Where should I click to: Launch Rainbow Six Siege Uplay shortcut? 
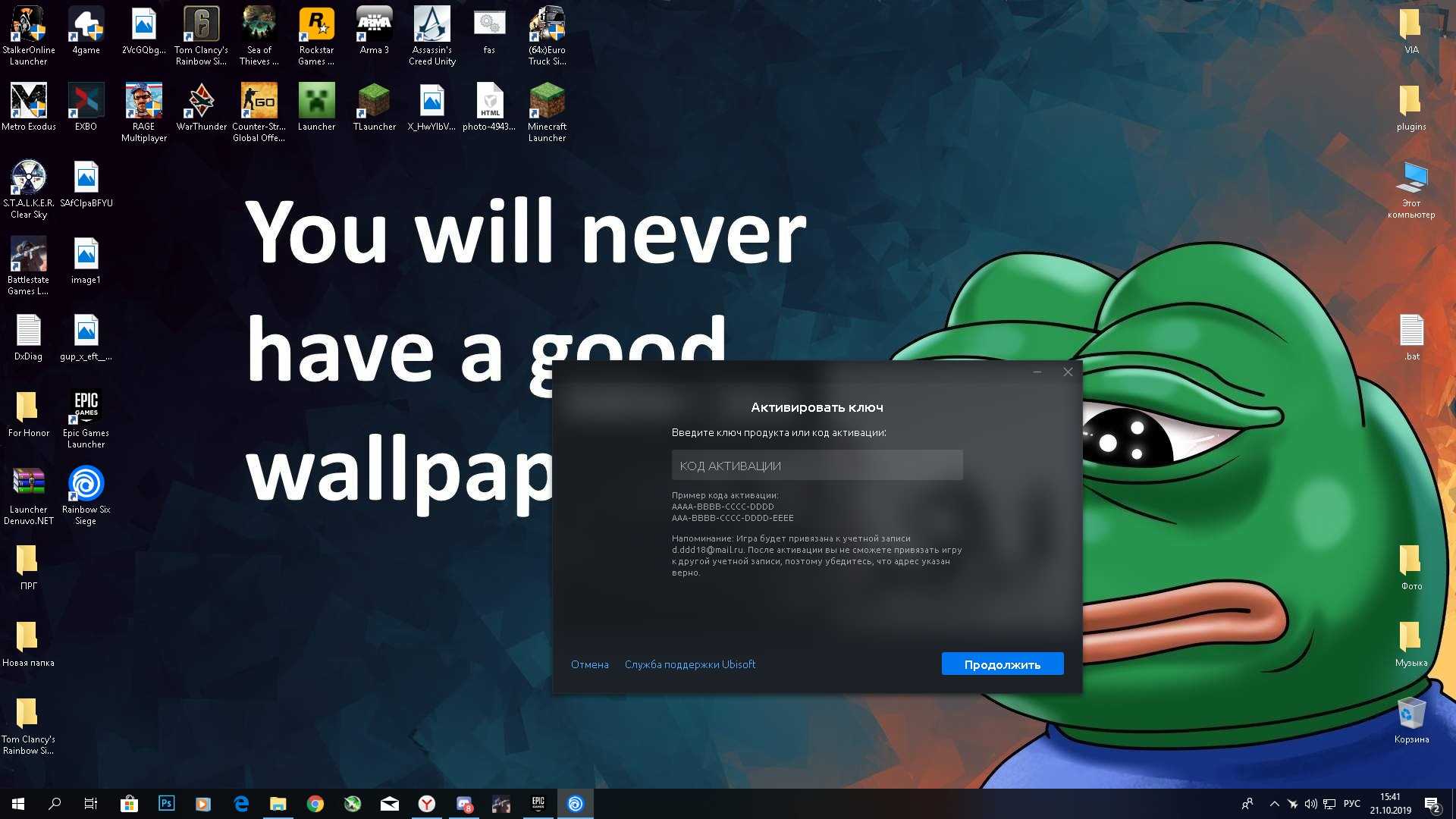(86, 496)
